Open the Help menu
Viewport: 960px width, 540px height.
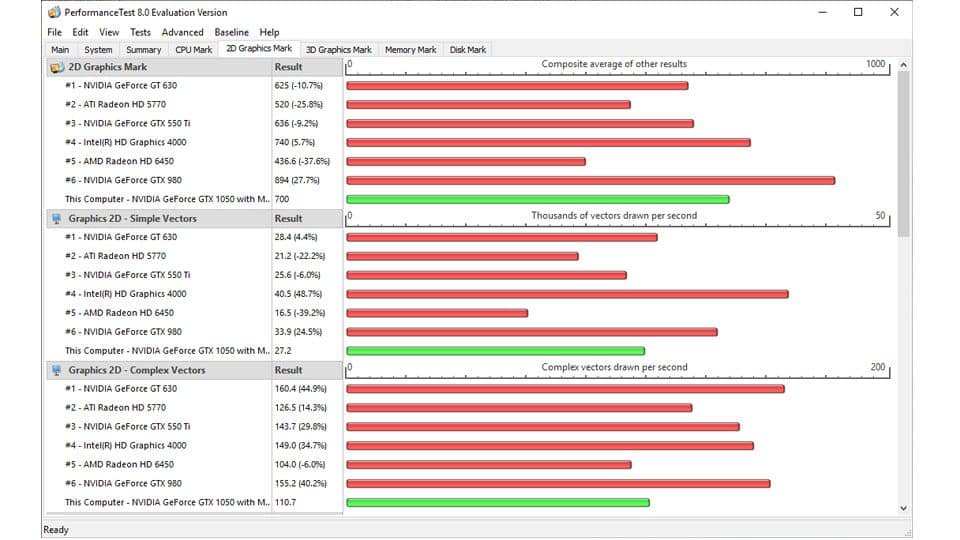point(269,32)
